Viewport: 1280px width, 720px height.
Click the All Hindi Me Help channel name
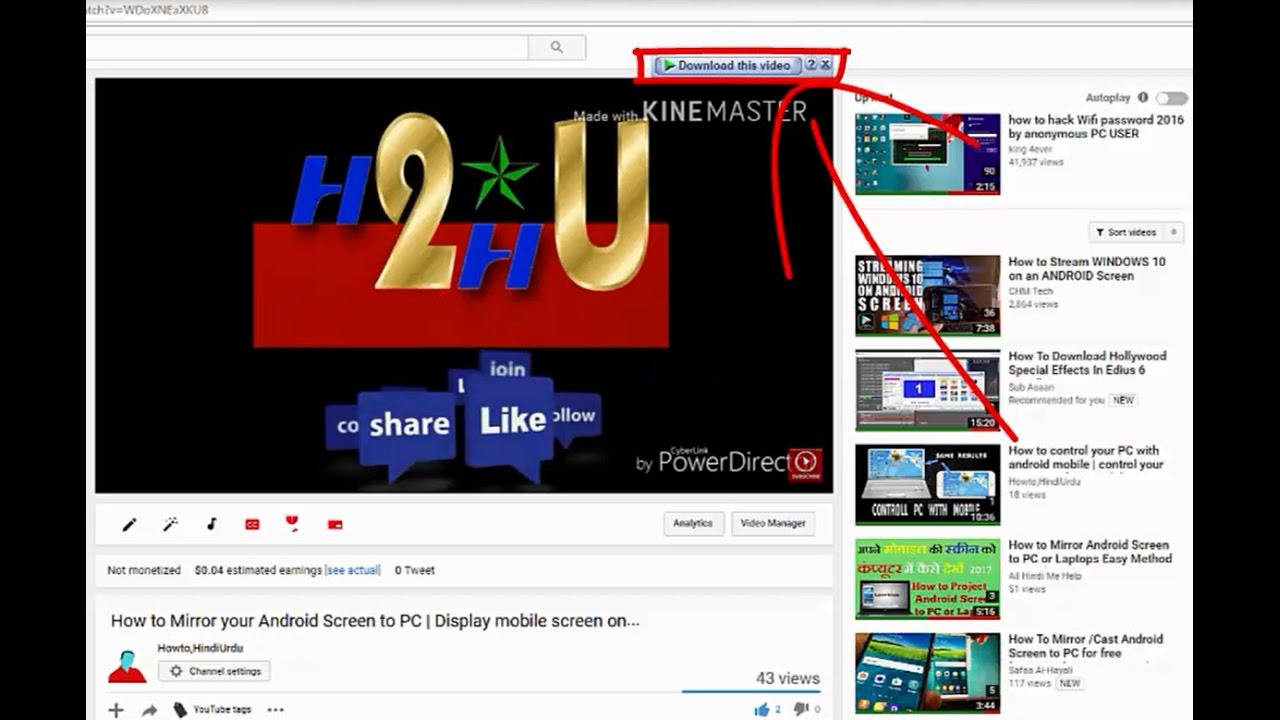pyautogui.click(x=1044, y=576)
